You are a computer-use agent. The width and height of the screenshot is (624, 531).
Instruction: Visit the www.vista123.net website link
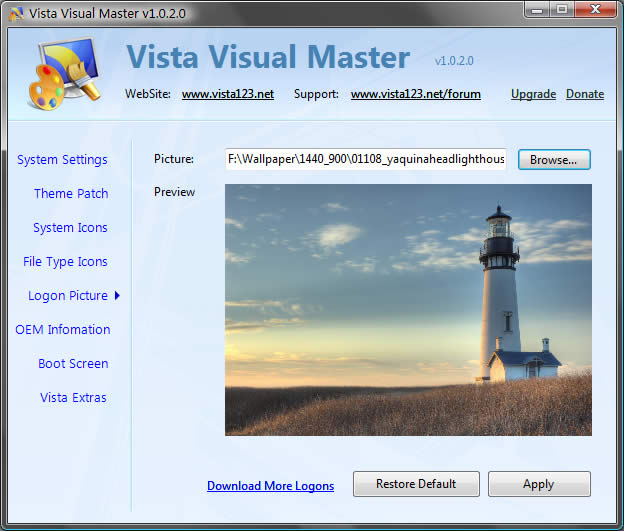tap(227, 94)
